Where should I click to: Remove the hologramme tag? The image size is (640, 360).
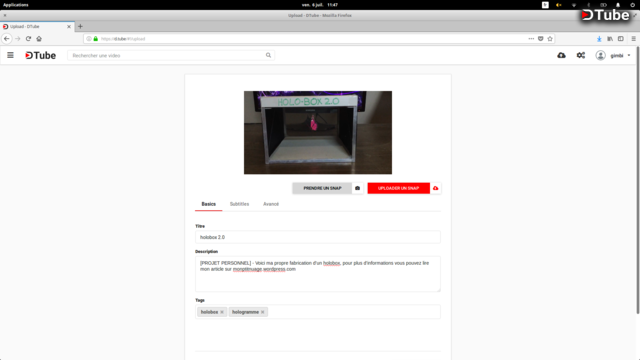[x=262, y=312]
